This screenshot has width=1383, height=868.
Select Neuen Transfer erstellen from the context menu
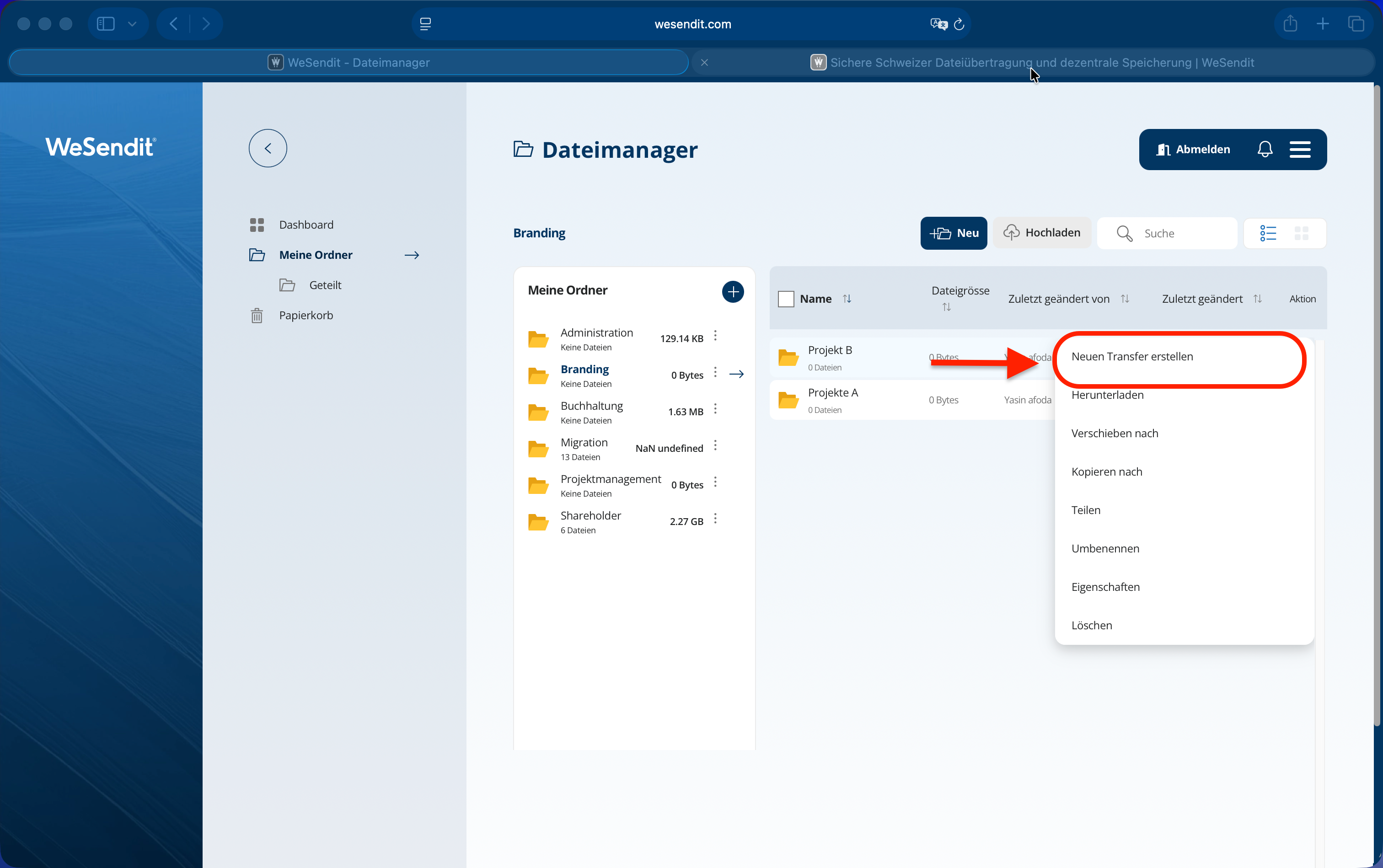tap(1131, 357)
